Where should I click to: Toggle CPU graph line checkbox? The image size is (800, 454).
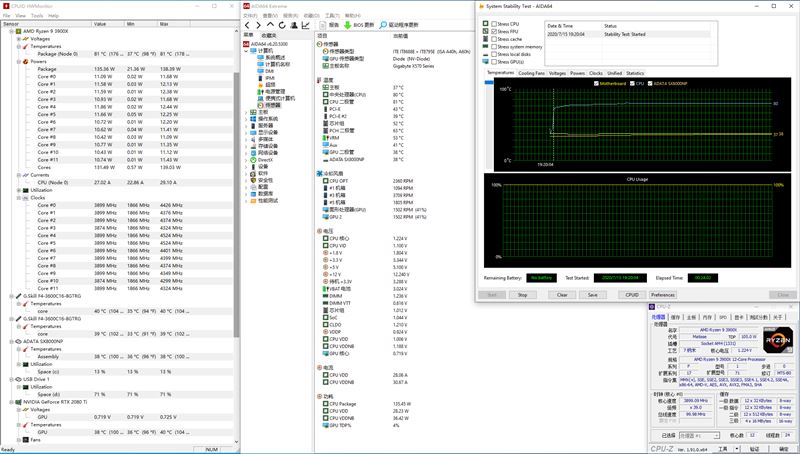(633, 83)
